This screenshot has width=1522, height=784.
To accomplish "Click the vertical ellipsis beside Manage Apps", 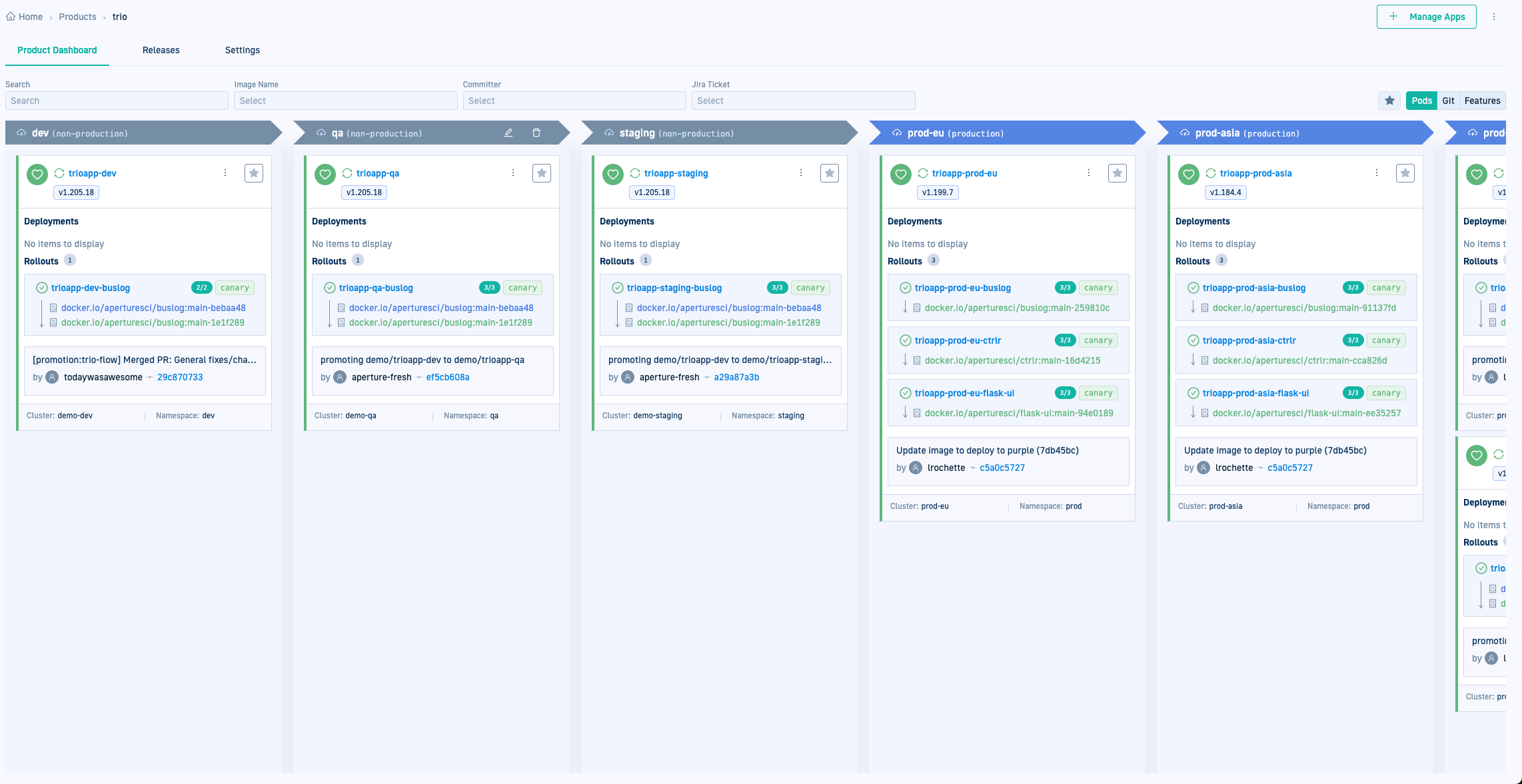I will (1494, 17).
